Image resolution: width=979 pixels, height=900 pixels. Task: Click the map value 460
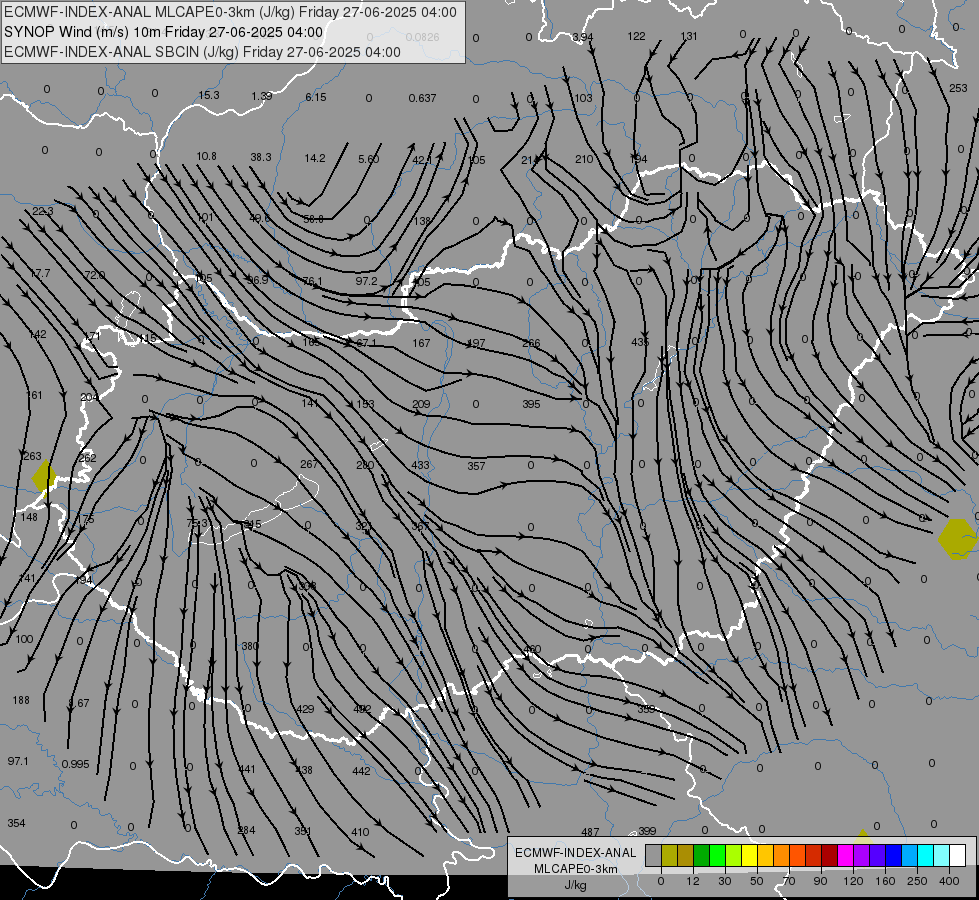click(532, 650)
